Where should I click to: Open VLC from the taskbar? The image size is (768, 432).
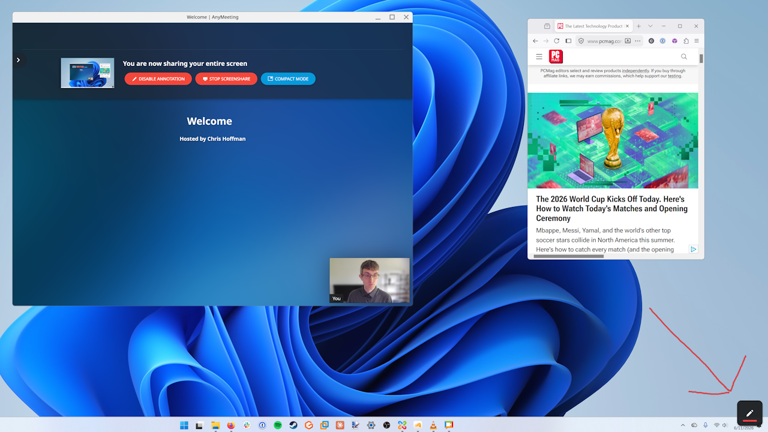[x=433, y=425]
